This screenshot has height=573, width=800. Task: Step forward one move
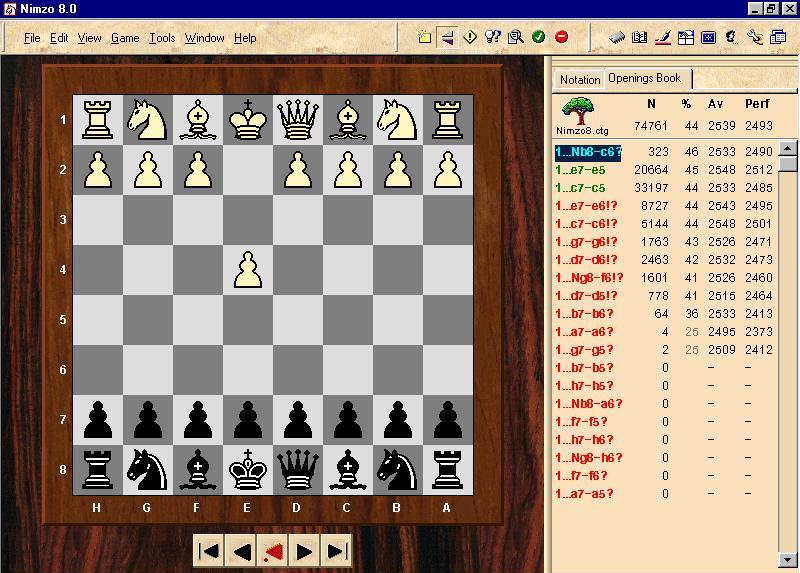pos(305,551)
